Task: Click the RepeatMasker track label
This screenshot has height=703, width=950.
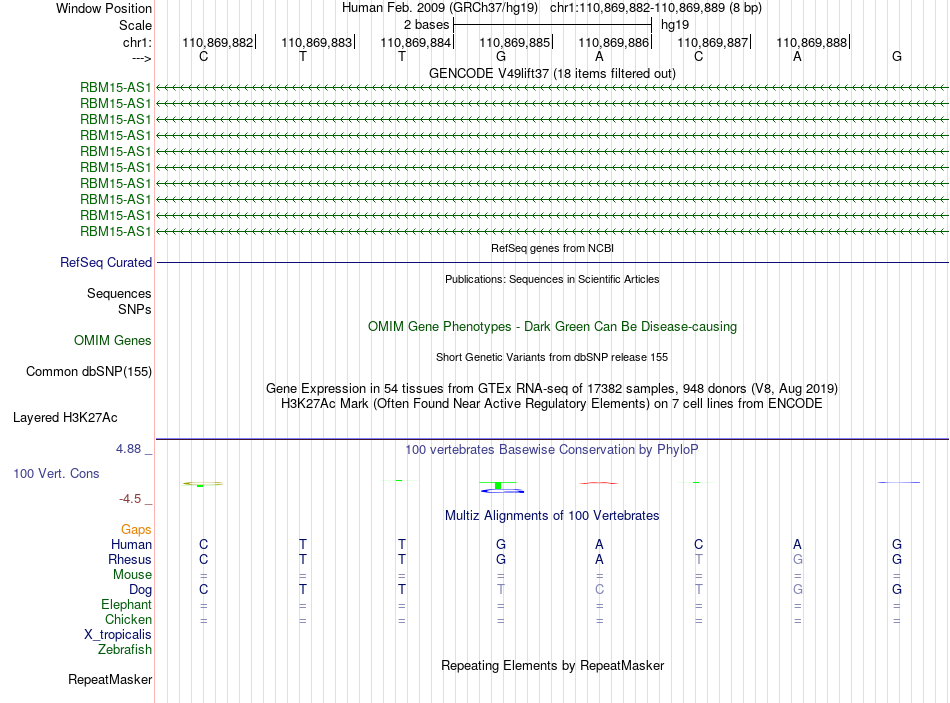Action: tap(110, 679)
